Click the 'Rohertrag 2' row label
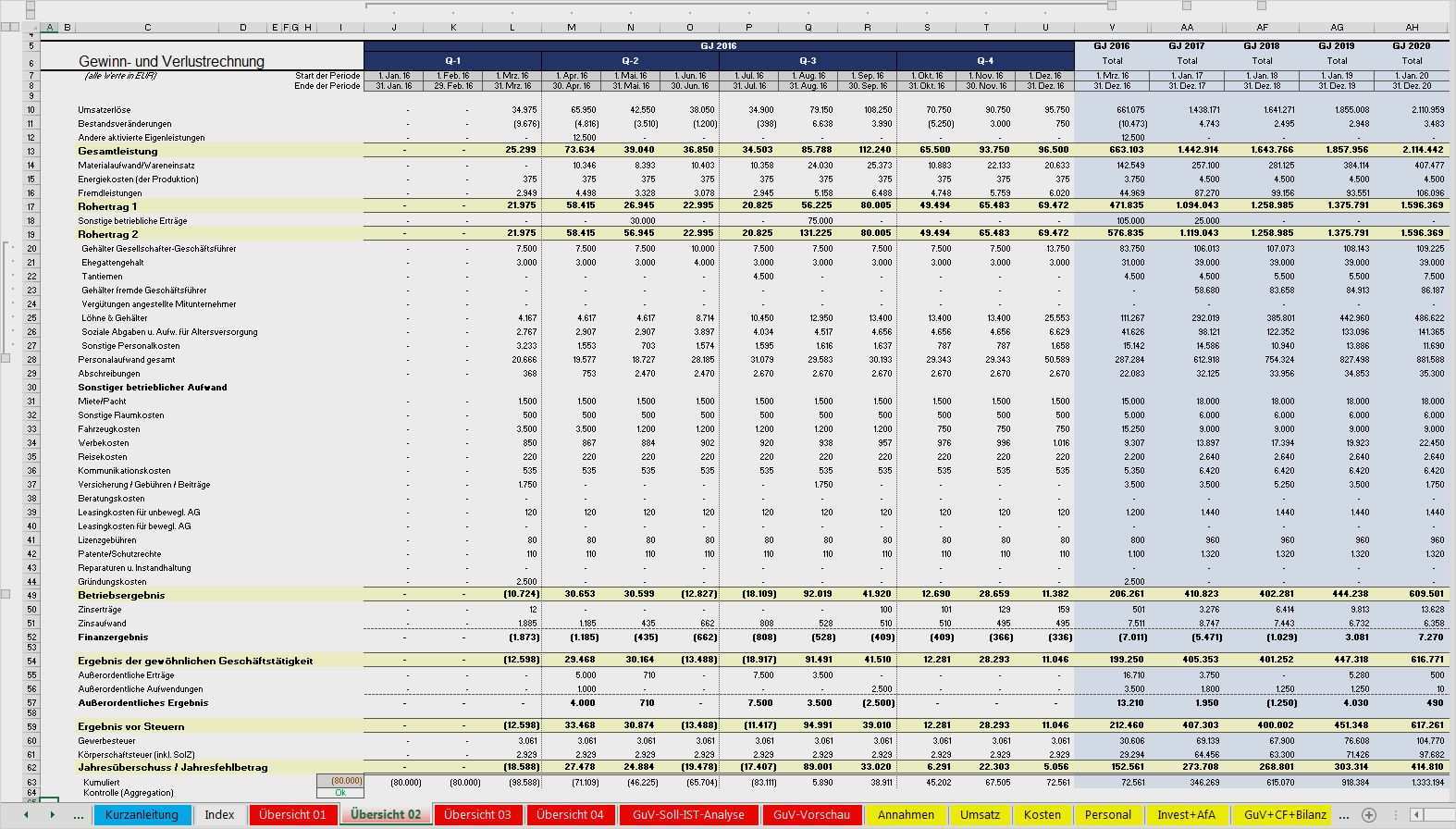The height and width of the screenshot is (829, 1456). (107, 234)
